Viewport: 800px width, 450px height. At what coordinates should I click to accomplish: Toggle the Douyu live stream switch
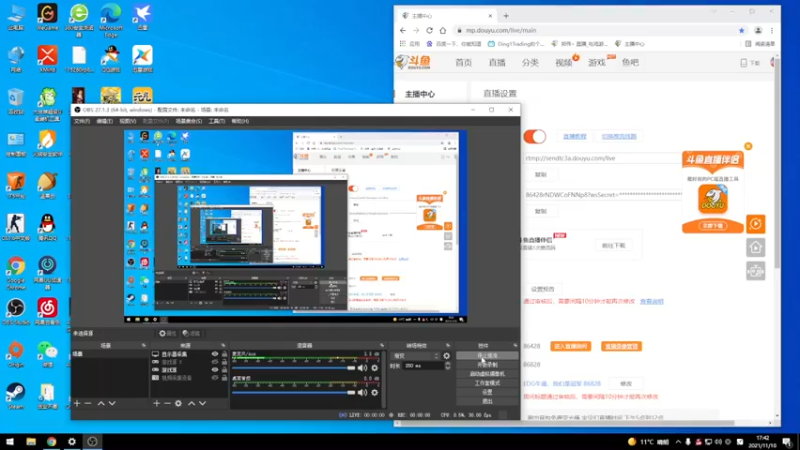coord(535,136)
